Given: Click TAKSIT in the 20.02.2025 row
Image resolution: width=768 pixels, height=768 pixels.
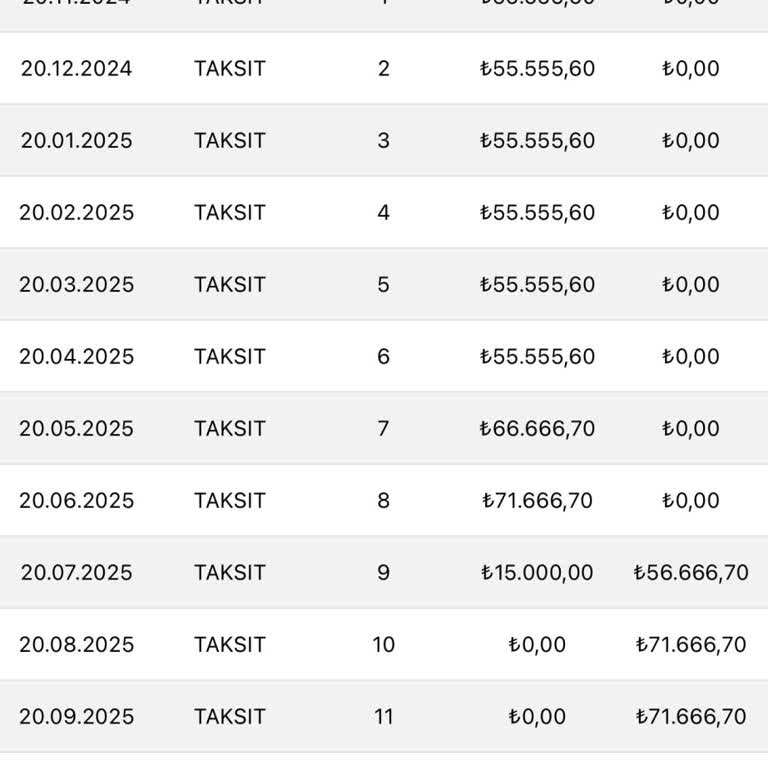Looking at the screenshot, I should 230,213.
